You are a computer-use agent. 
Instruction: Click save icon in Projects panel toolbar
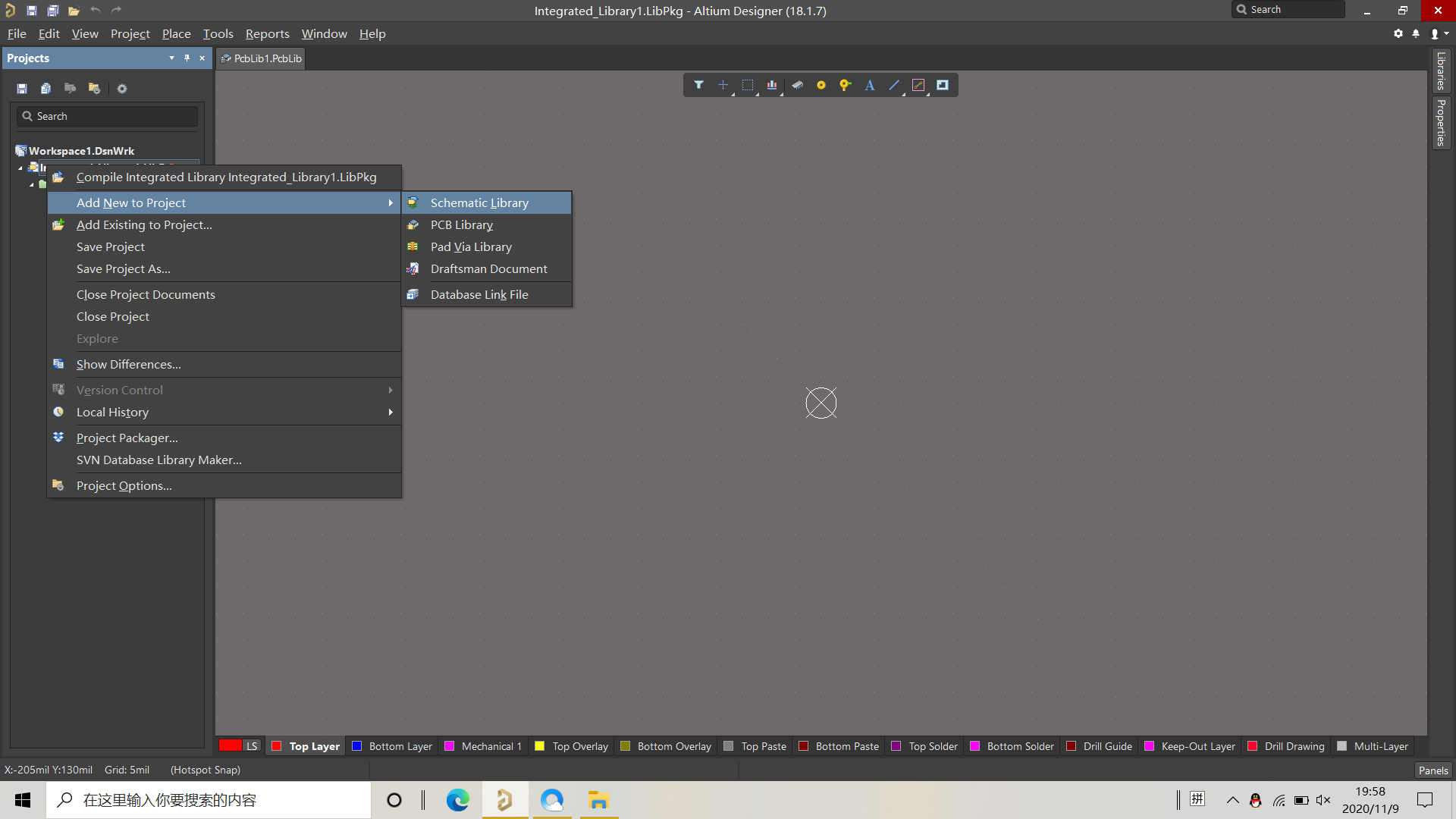point(22,89)
